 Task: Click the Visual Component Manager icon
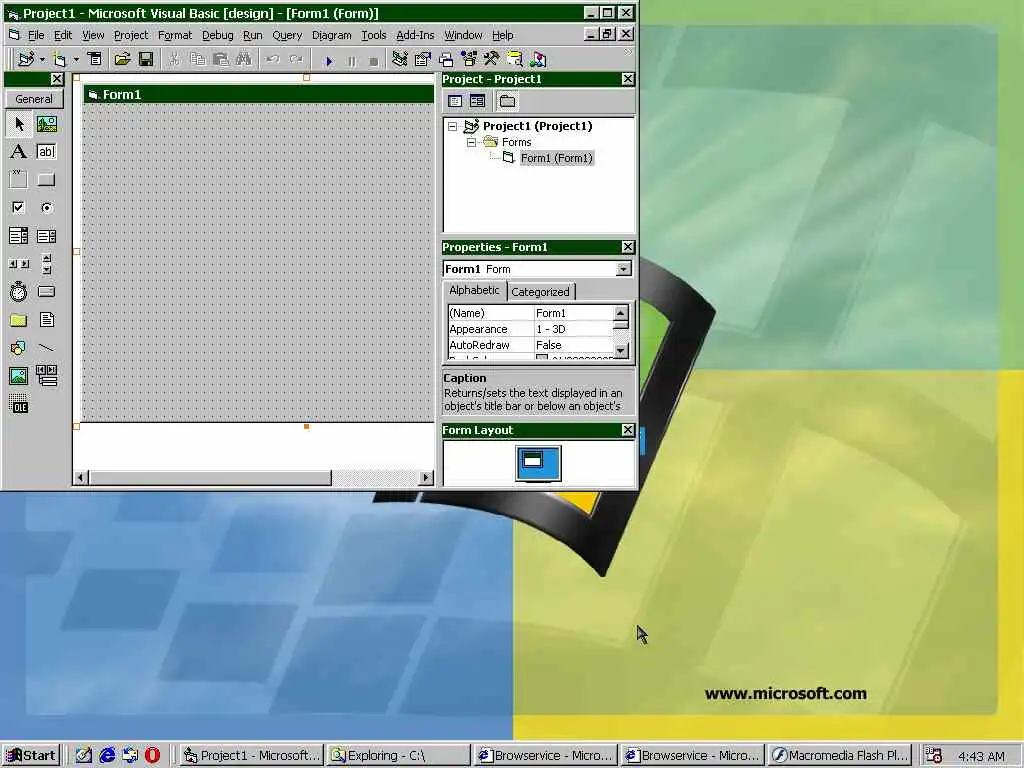(x=538, y=59)
